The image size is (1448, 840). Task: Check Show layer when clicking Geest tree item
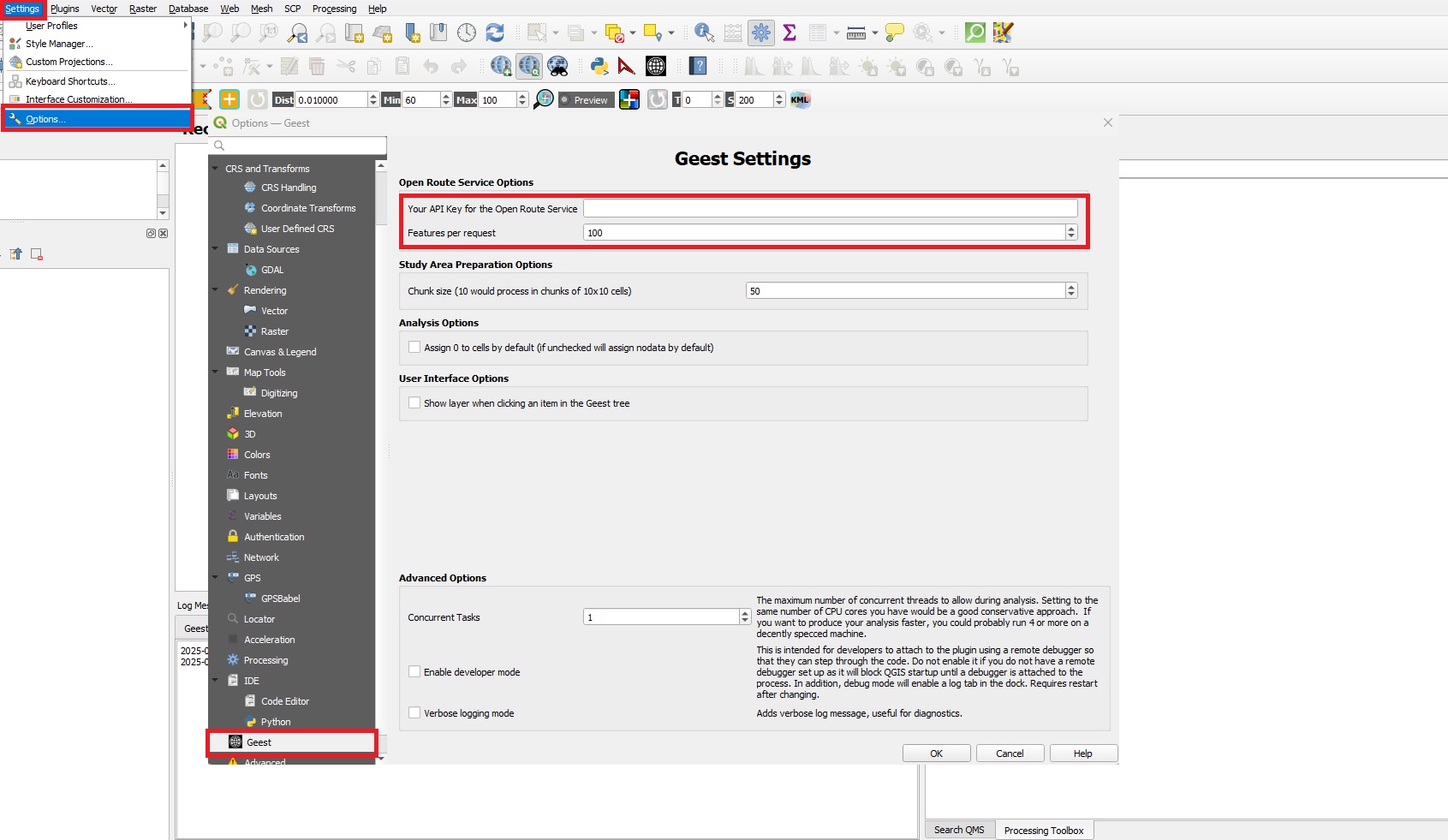[414, 403]
